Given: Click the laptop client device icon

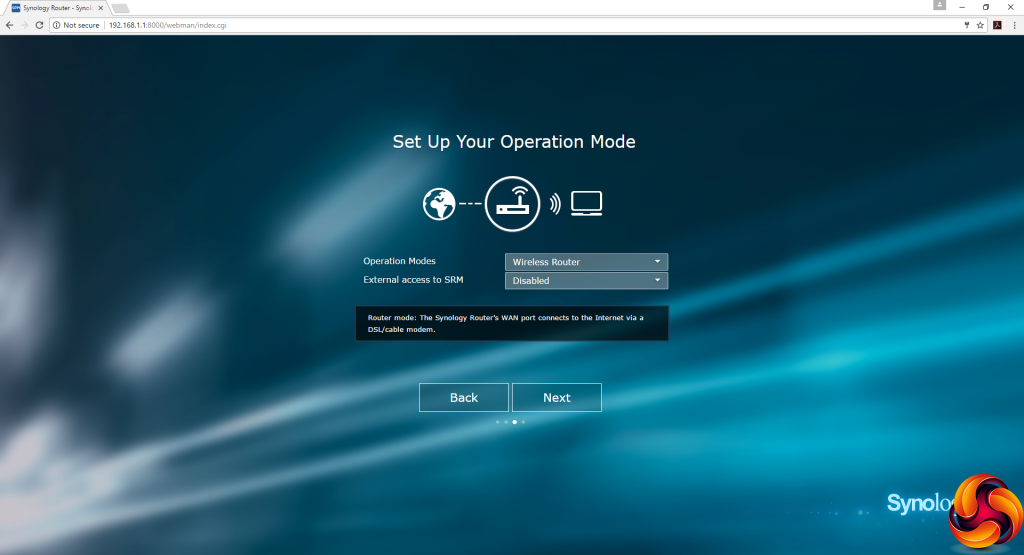Looking at the screenshot, I should [586, 203].
